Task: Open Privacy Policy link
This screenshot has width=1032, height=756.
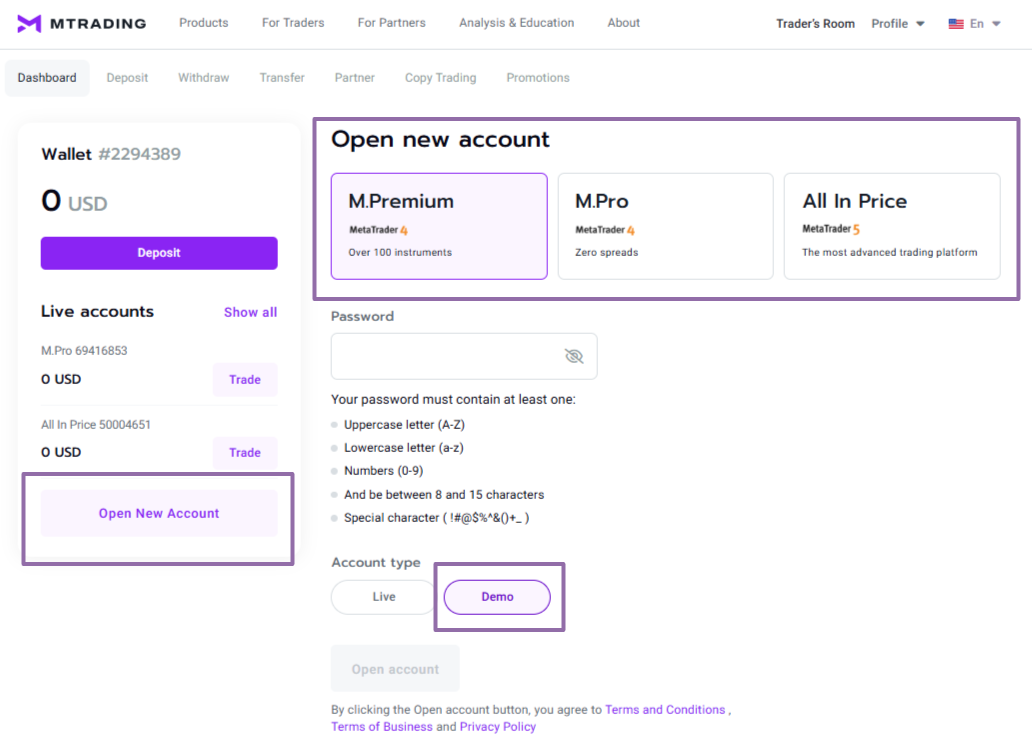Action: tap(498, 726)
